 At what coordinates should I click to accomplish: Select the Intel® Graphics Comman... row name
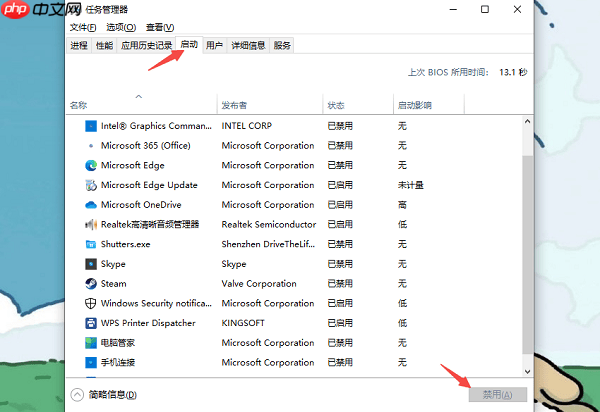pyautogui.click(x=156, y=126)
